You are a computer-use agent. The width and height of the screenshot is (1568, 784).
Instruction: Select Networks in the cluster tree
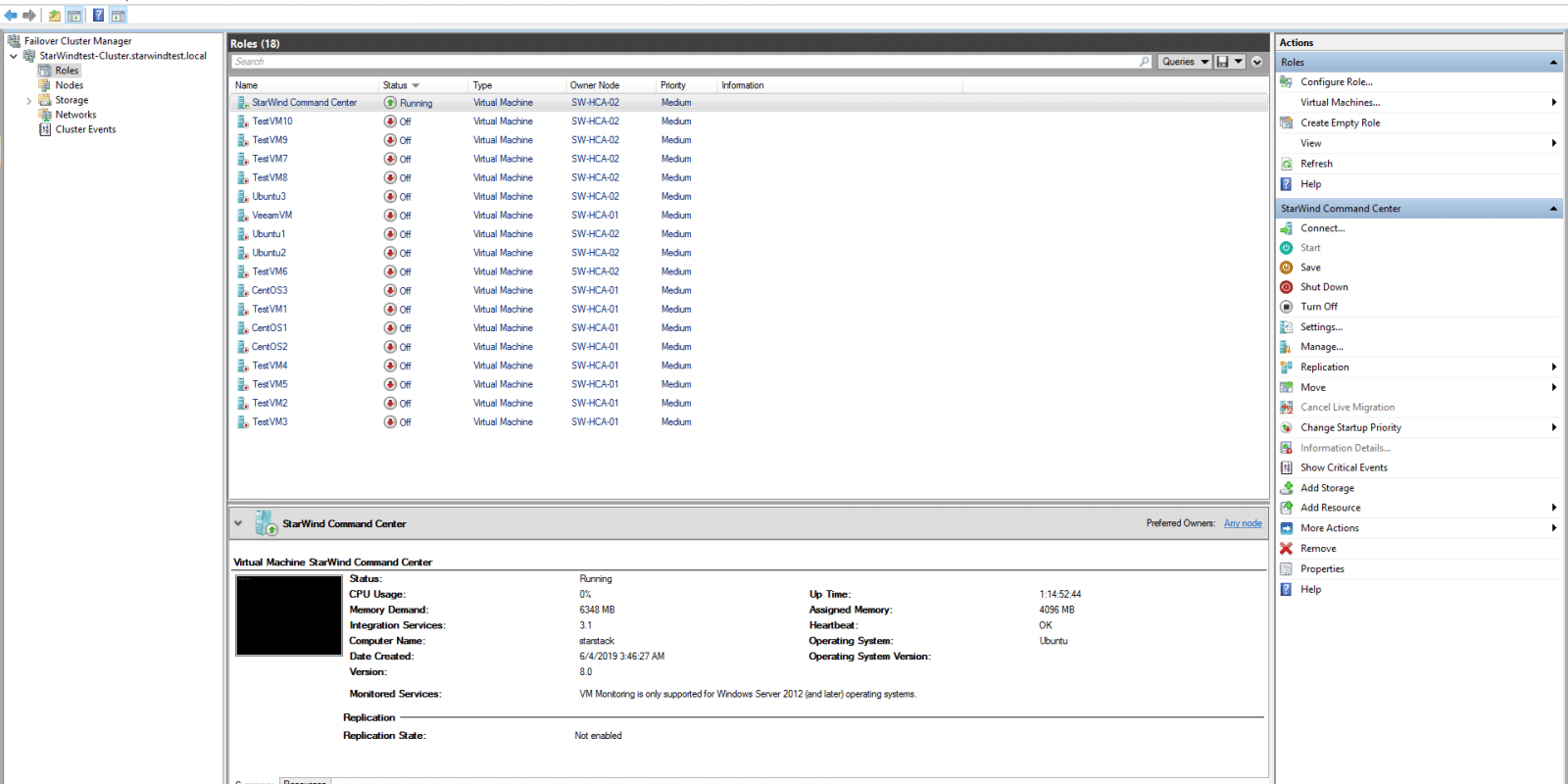pyautogui.click(x=75, y=115)
